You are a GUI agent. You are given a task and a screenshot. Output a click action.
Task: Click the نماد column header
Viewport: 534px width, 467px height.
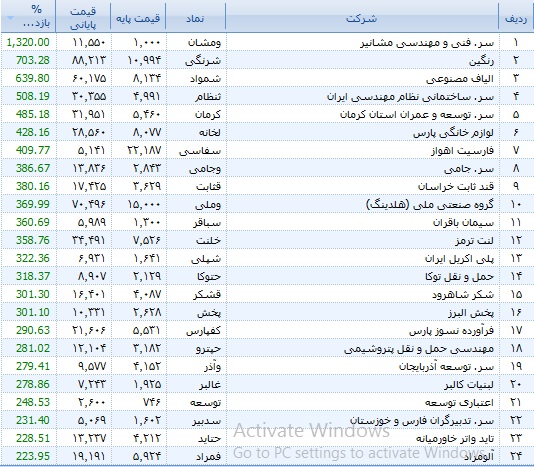point(195,18)
